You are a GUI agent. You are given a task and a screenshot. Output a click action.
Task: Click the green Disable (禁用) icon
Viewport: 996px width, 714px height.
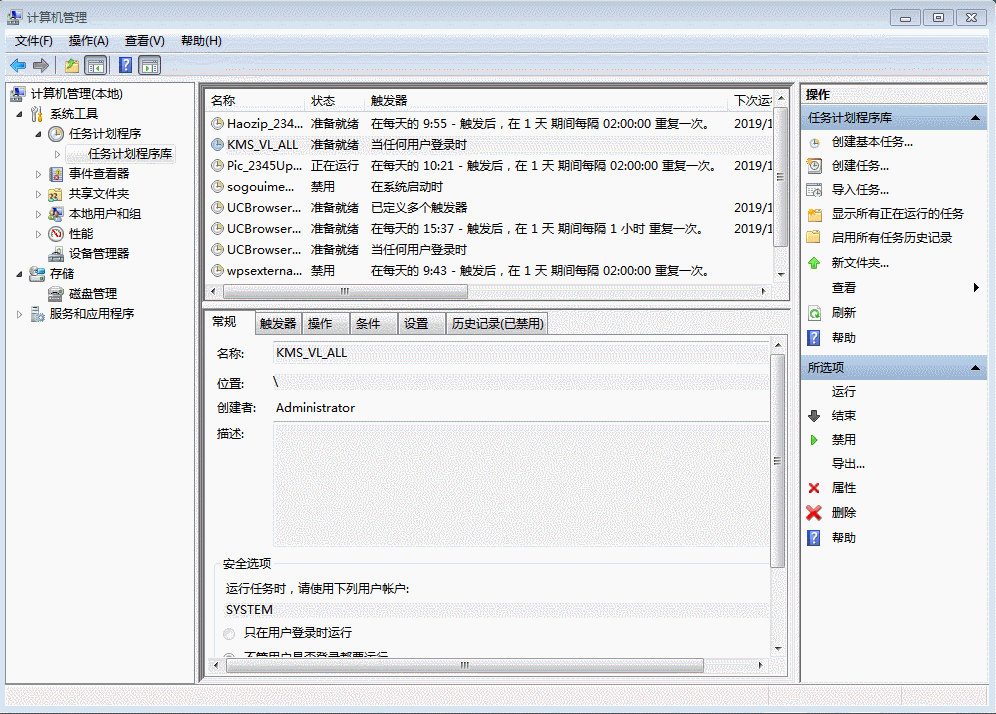coord(814,440)
